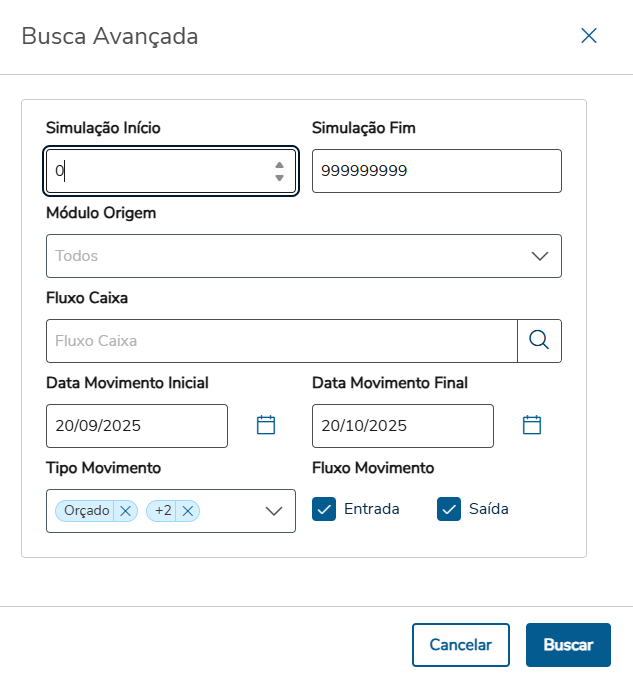Click the Buscar button
This screenshot has width=633, height=680.
coord(568,645)
